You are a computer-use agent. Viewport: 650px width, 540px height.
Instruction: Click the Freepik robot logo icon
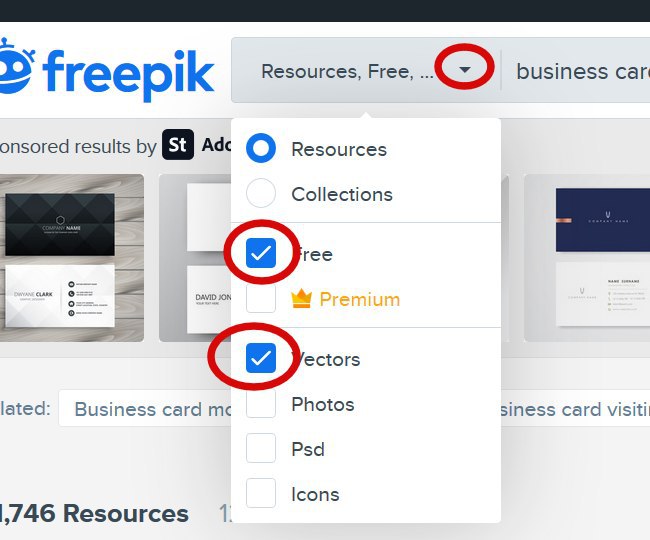coord(15,66)
